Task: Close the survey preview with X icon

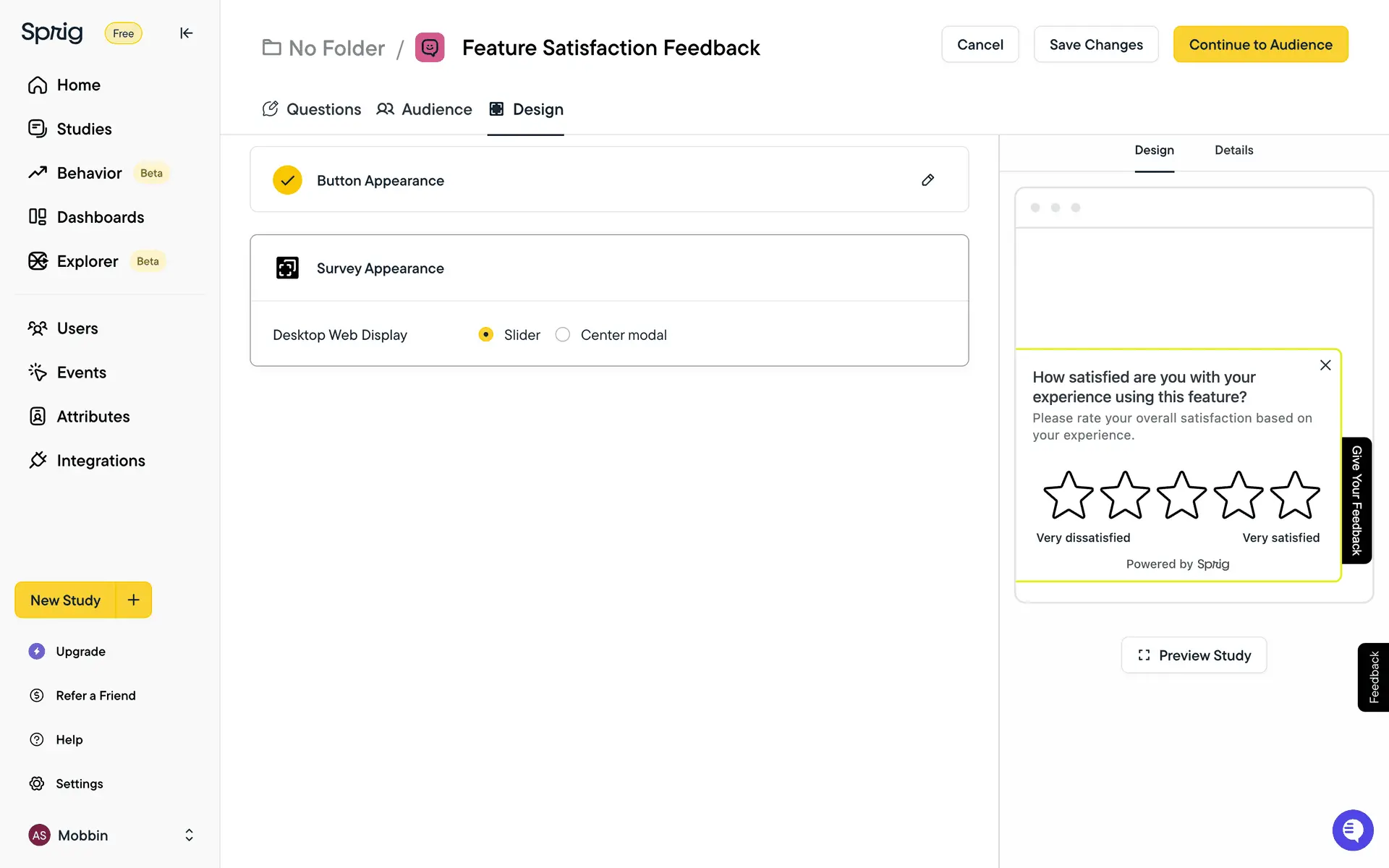Action: point(1325,365)
